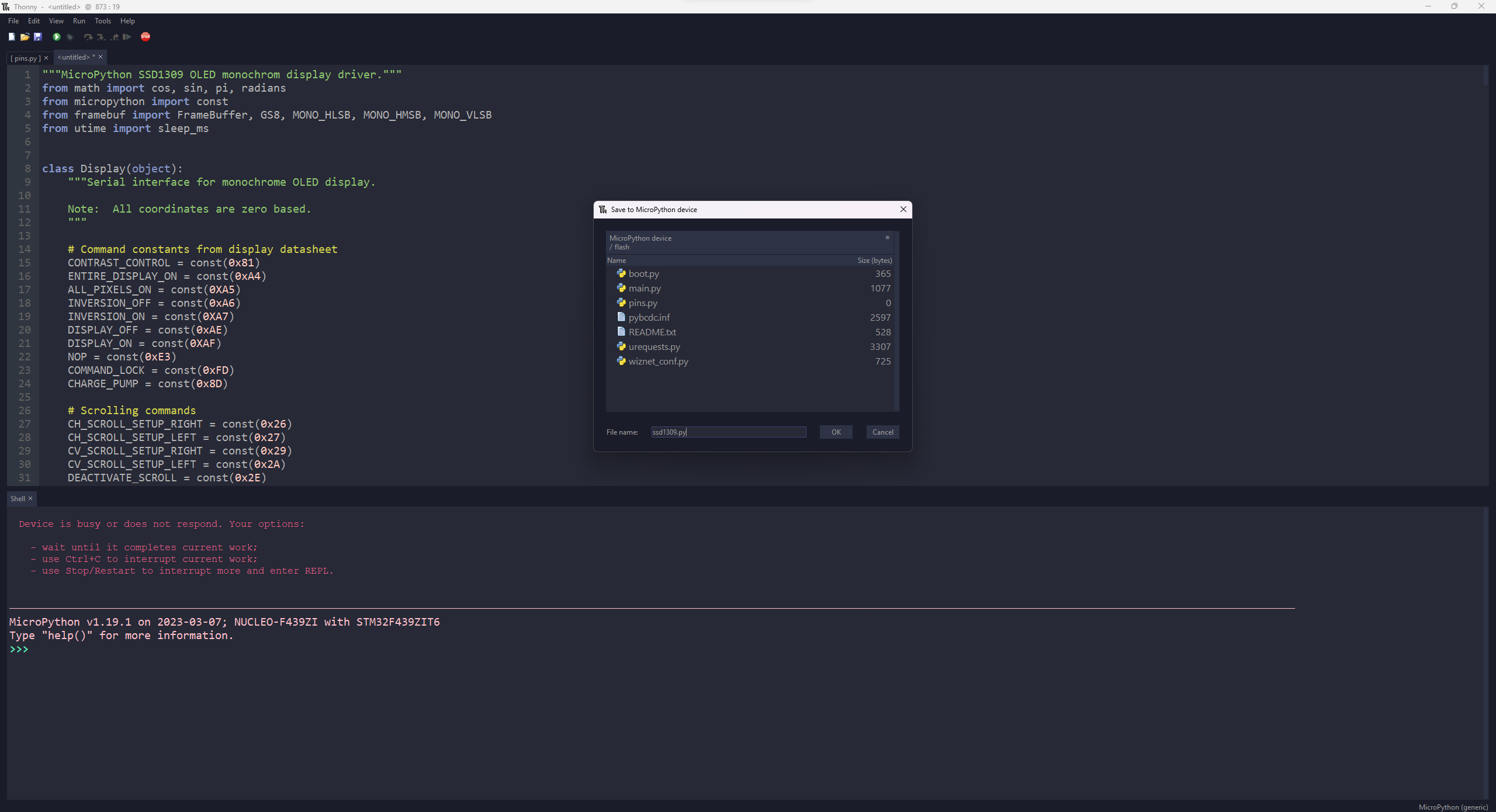Open the dialog's hamburger options menu
Image resolution: width=1496 pixels, height=812 pixels.
(x=887, y=237)
